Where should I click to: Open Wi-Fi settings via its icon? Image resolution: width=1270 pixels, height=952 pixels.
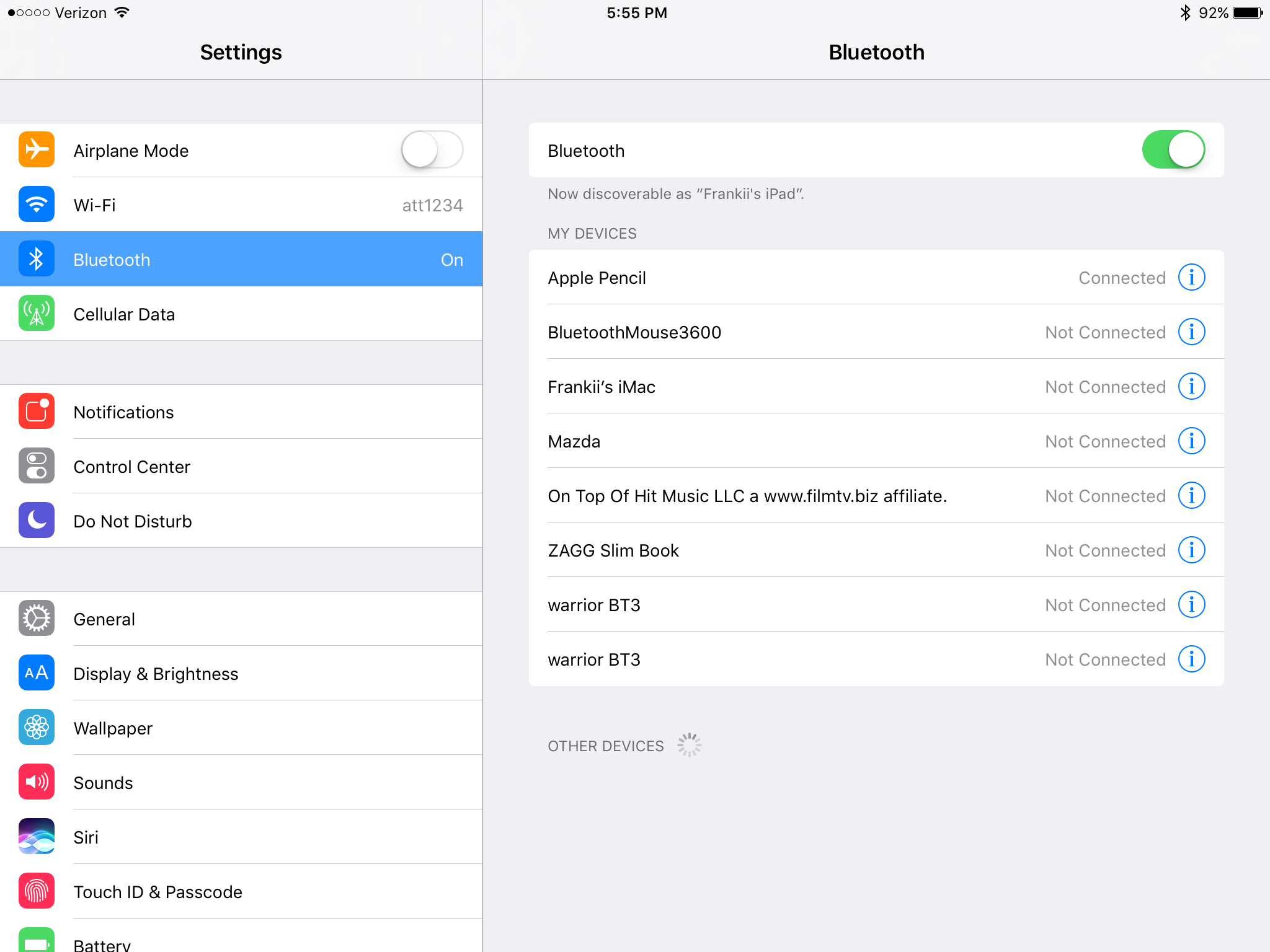[x=37, y=205]
